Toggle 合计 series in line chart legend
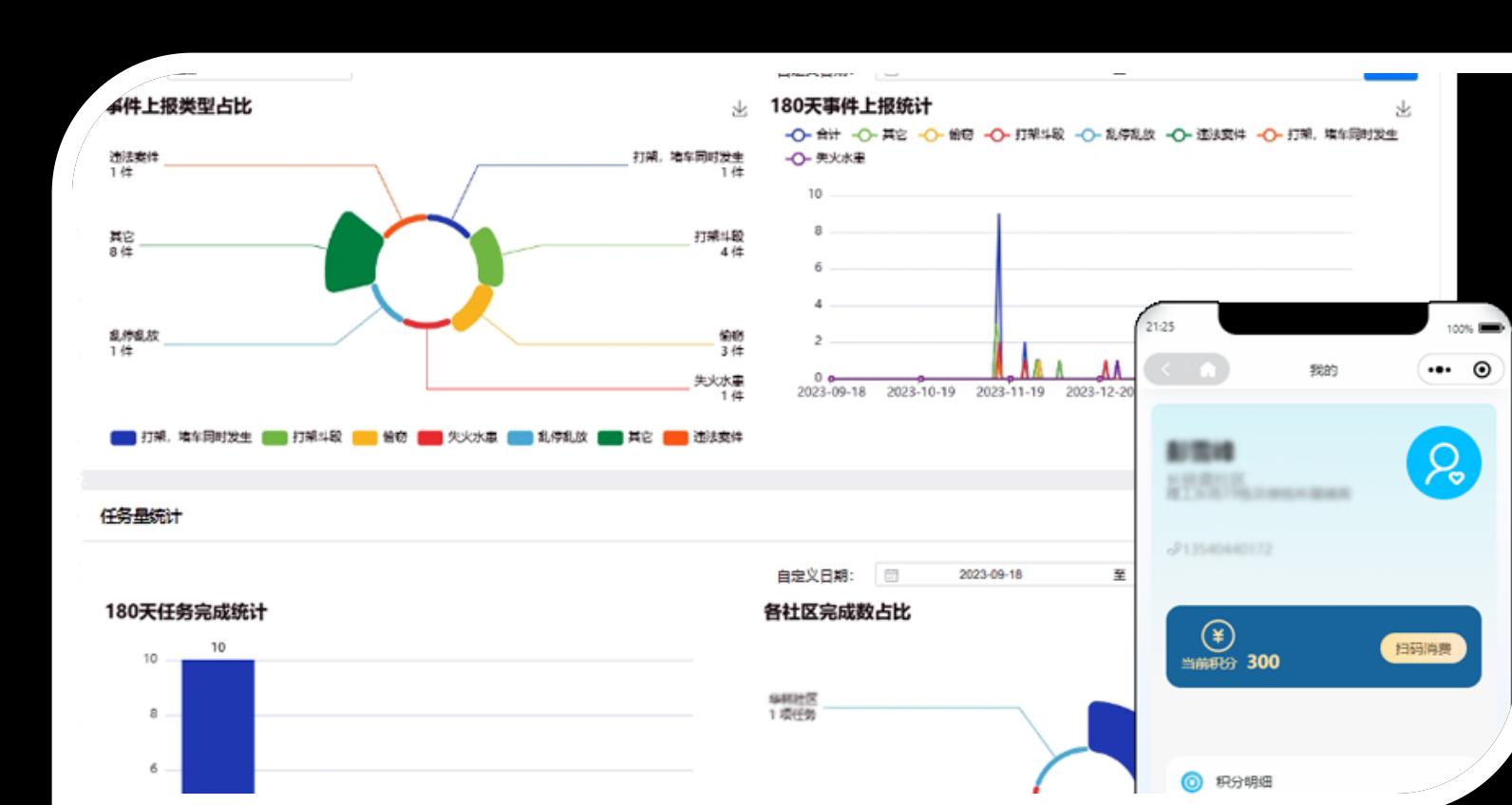 tap(813, 135)
